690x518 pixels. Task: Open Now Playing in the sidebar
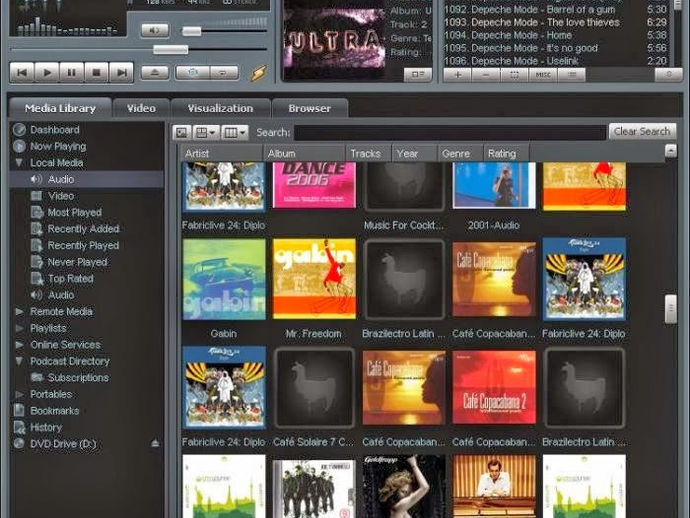(x=58, y=146)
